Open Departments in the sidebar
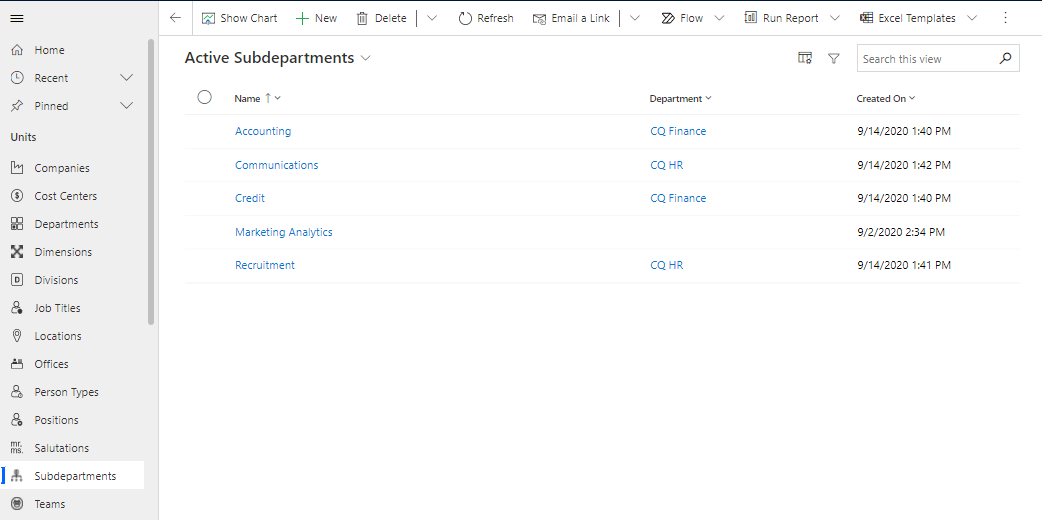Image resolution: width=1042 pixels, height=520 pixels. coord(66,224)
